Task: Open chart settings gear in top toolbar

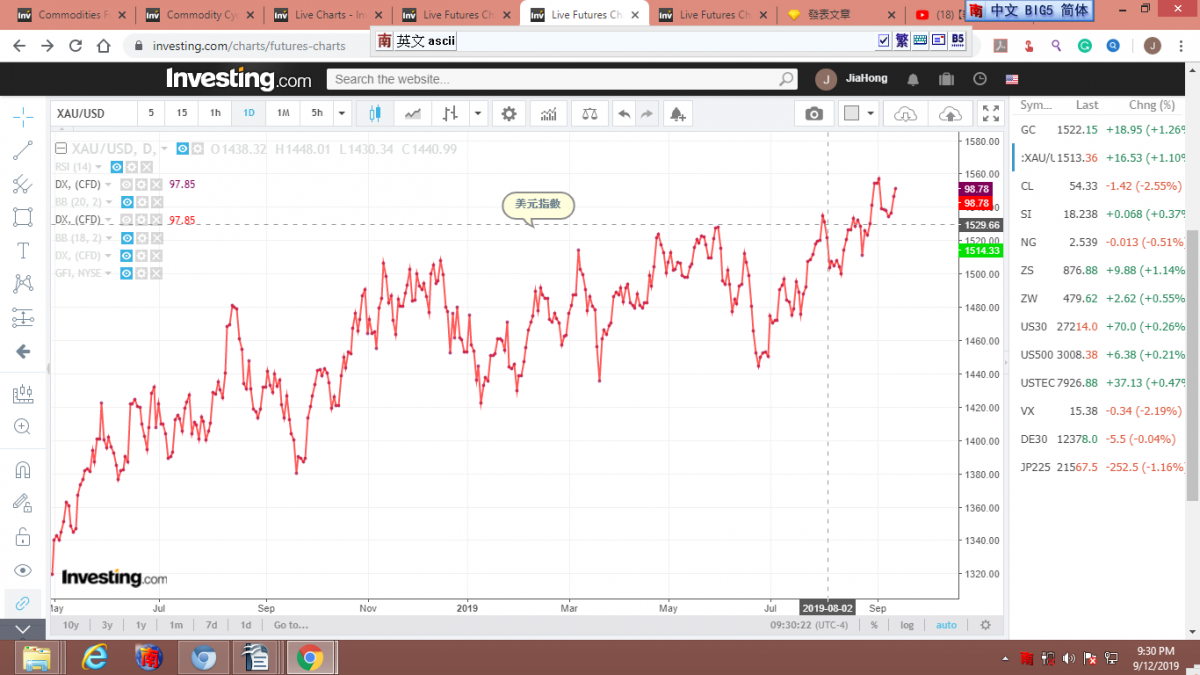Action: click(x=509, y=114)
